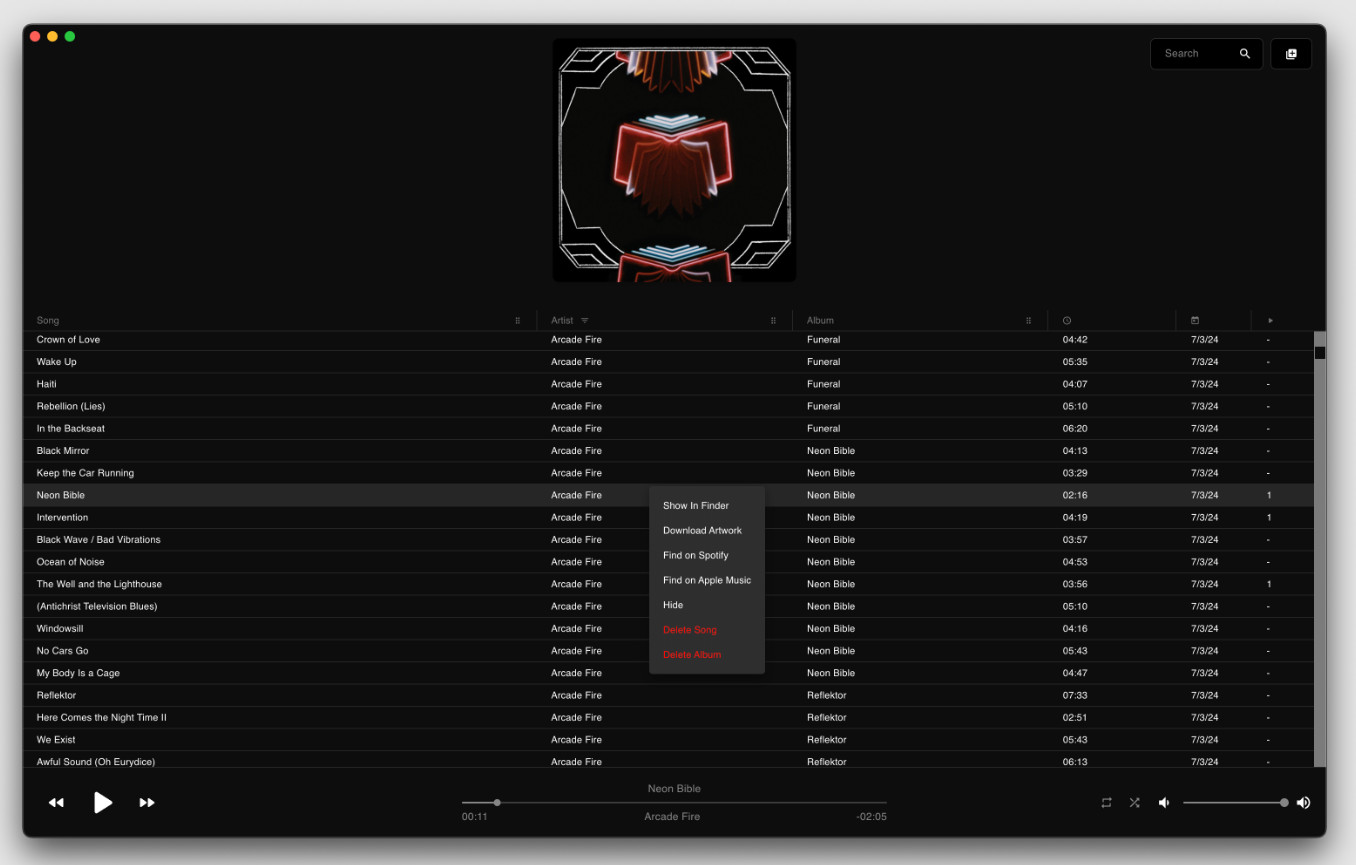This screenshot has height=865, width=1356.
Task: Select the No Cars Go song
Action: (x=668, y=651)
